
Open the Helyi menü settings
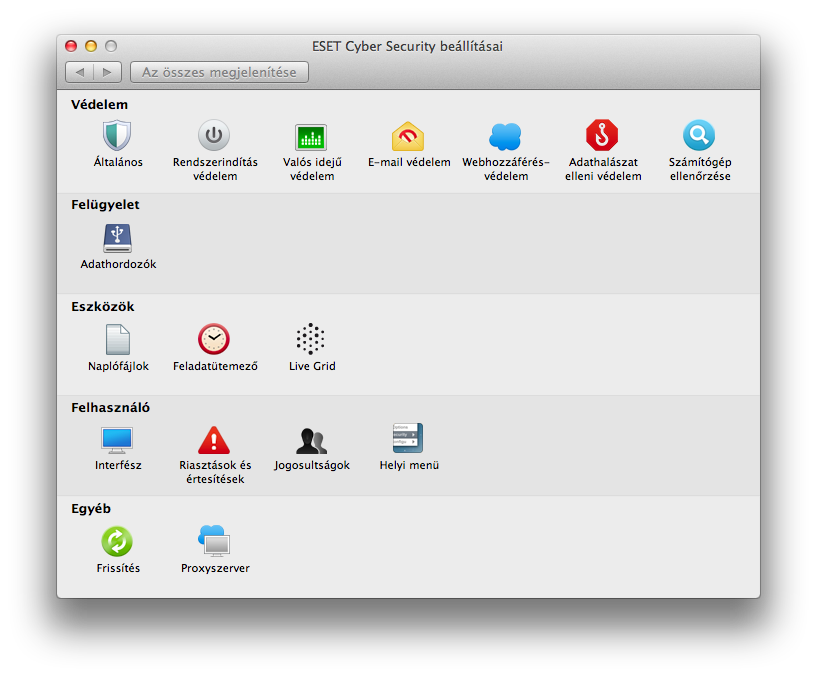coord(408,440)
